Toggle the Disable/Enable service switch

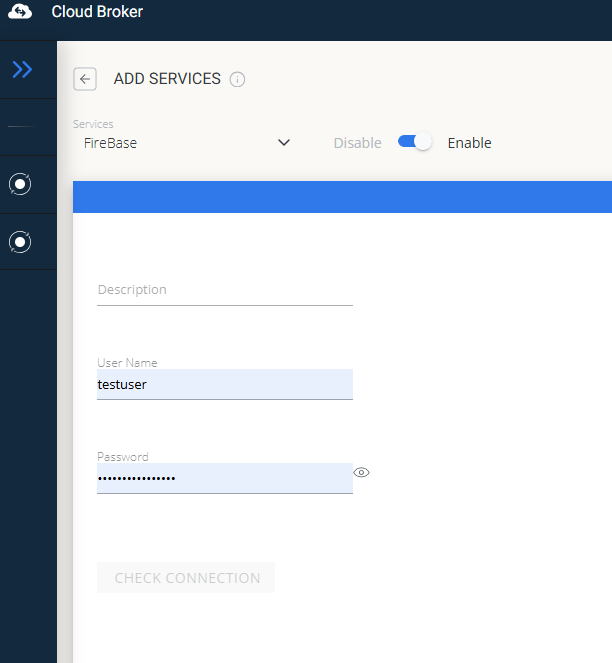[414, 142]
